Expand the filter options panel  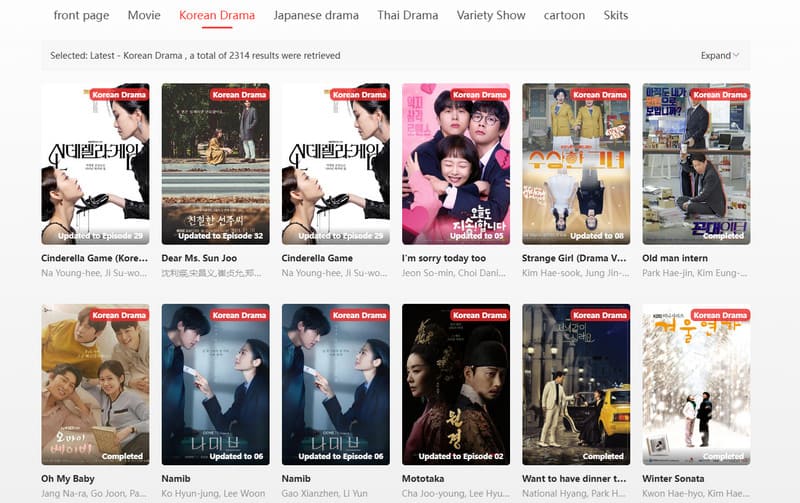pos(719,55)
